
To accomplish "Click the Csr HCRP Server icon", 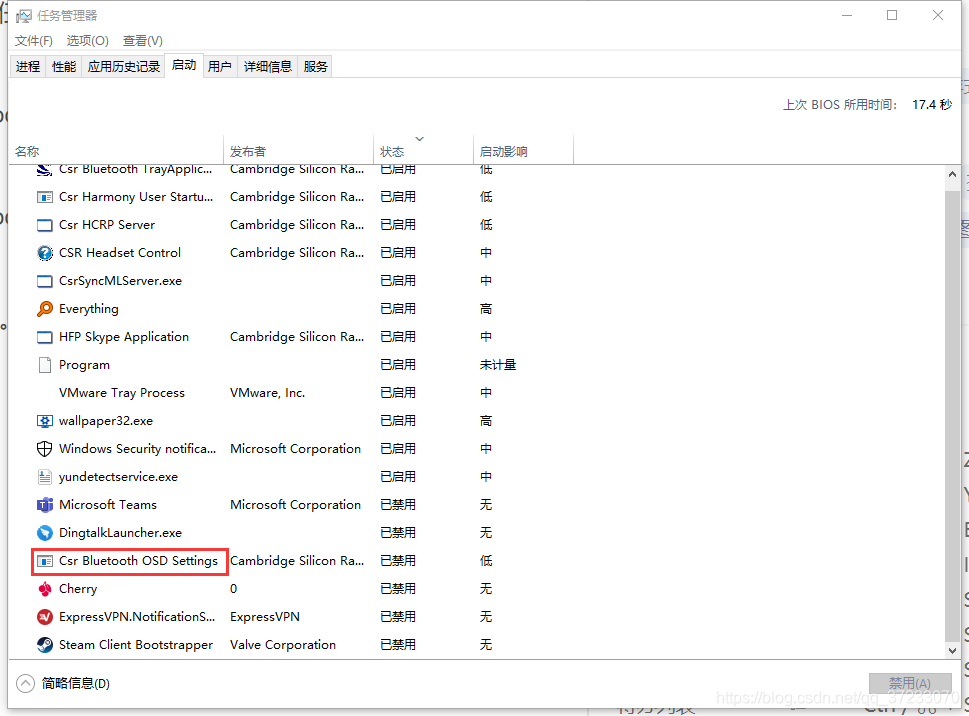I will click(x=44, y=225).
